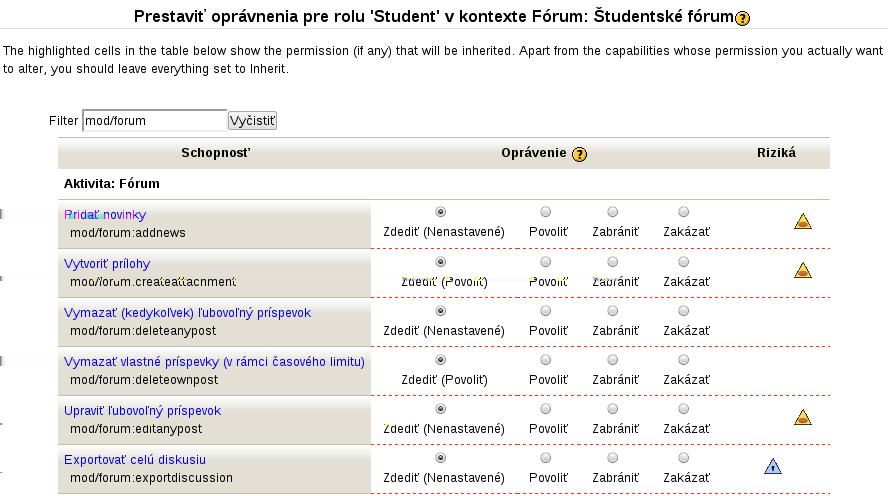Select Povoliť for mod/forum:addnews
This screenshot has width=888, height=496.
[x=545, y=212]
